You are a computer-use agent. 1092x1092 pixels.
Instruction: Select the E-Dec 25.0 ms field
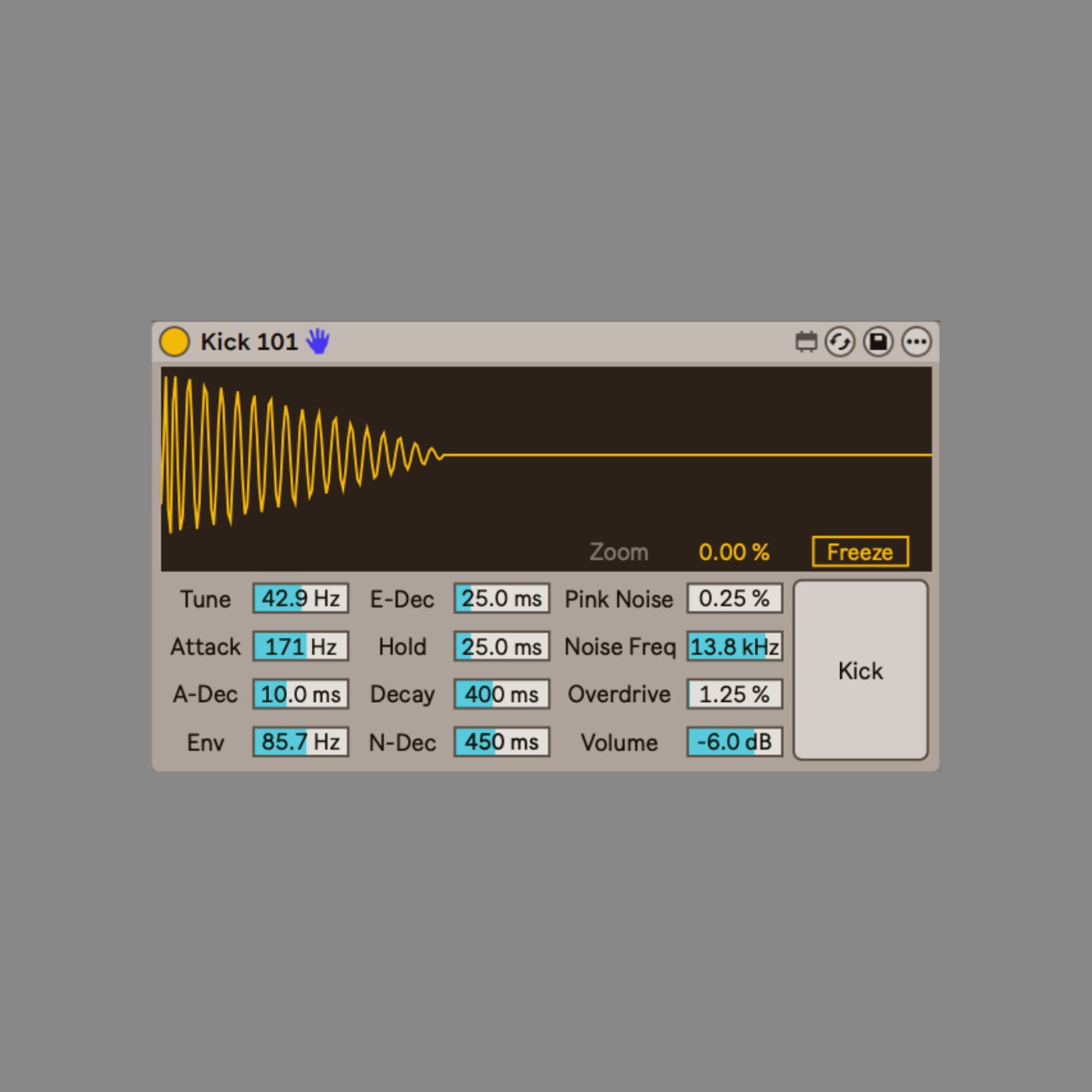(502, 598)
